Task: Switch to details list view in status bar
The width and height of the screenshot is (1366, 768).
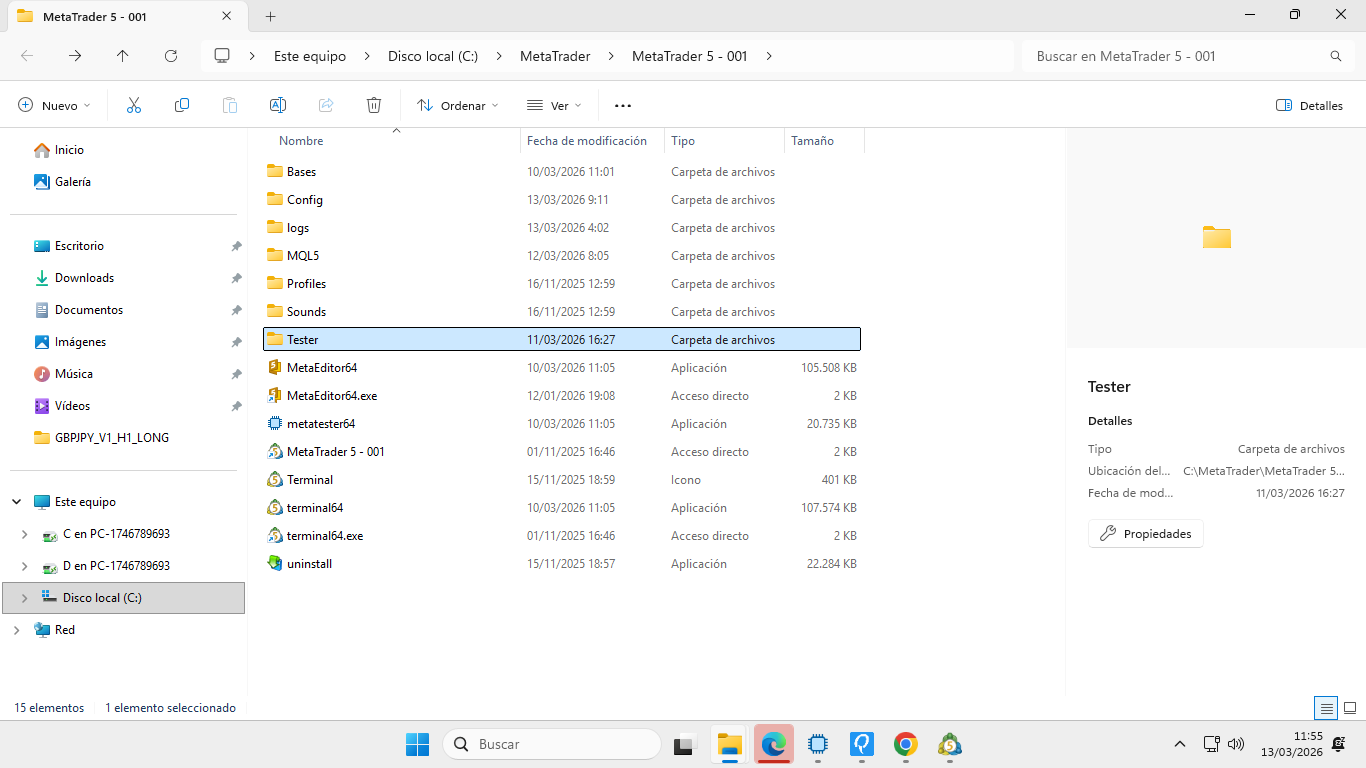Action: click(x=1326, y=708)
